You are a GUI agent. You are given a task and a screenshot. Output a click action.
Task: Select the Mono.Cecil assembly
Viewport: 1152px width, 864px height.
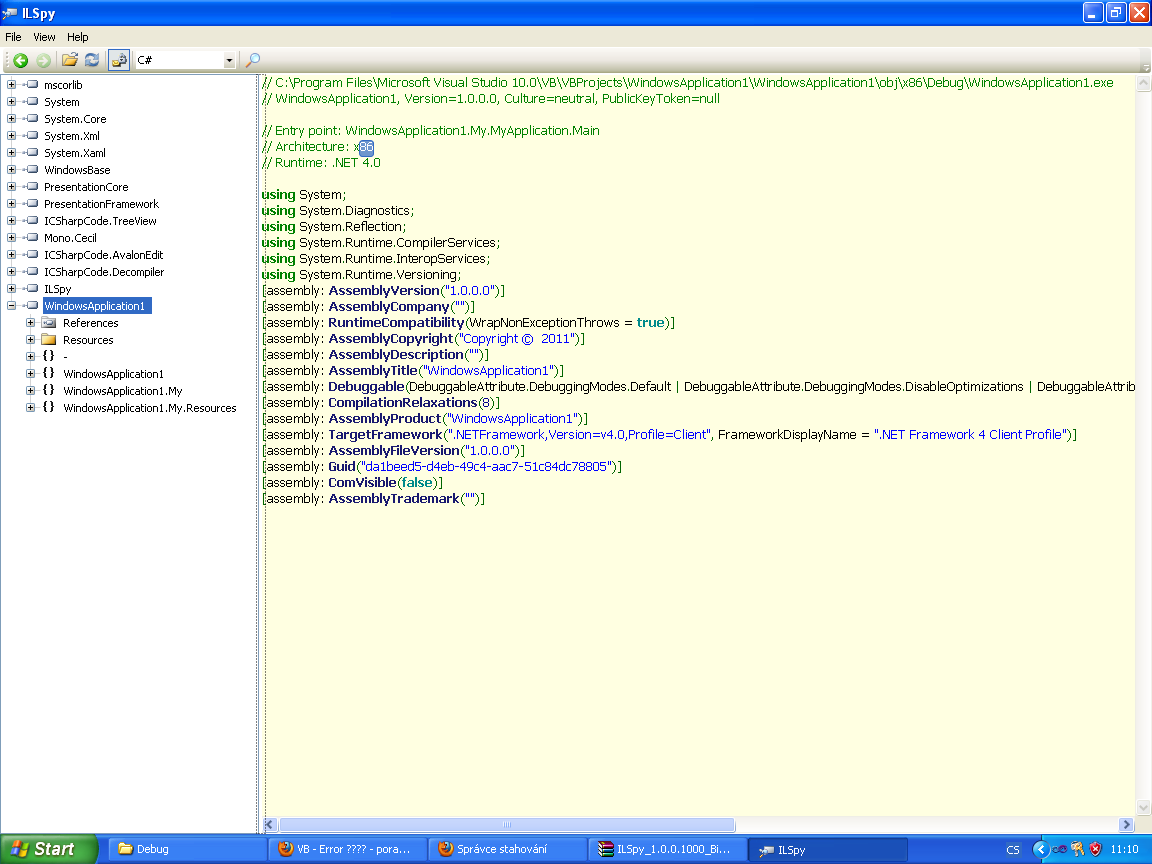click(70, 238)
